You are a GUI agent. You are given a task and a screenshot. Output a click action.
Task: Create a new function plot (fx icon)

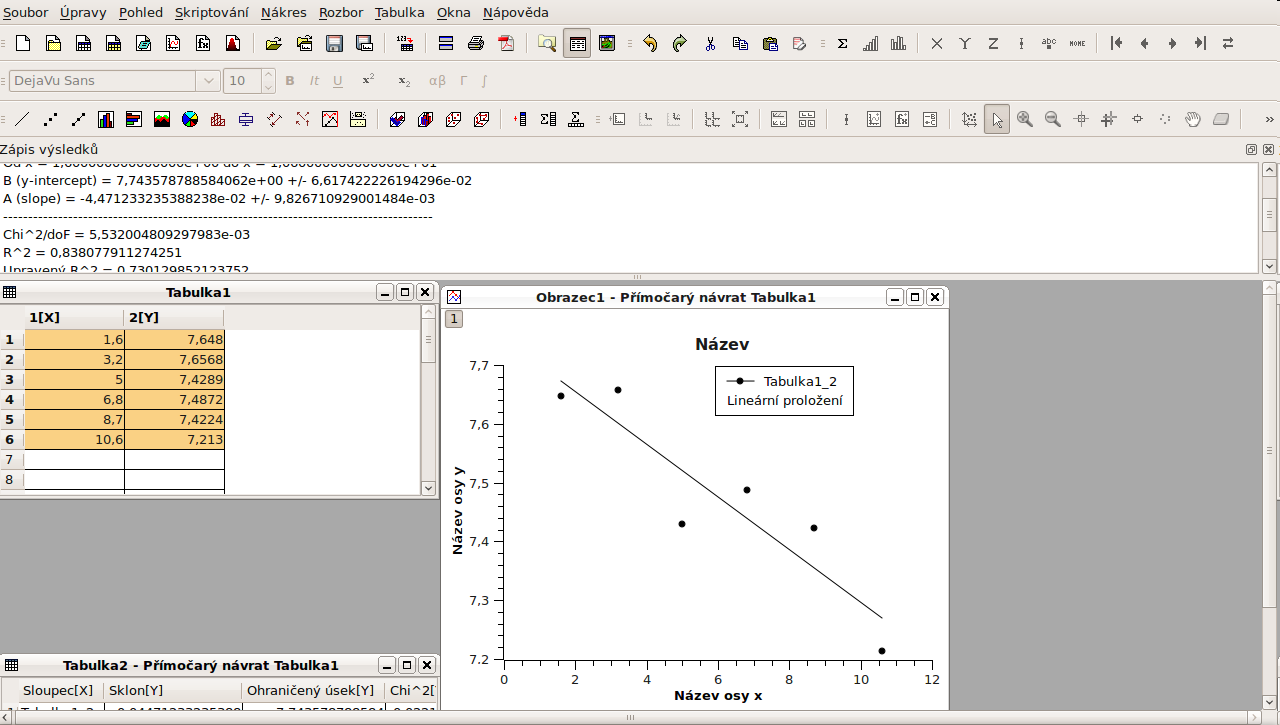[203, 43]
